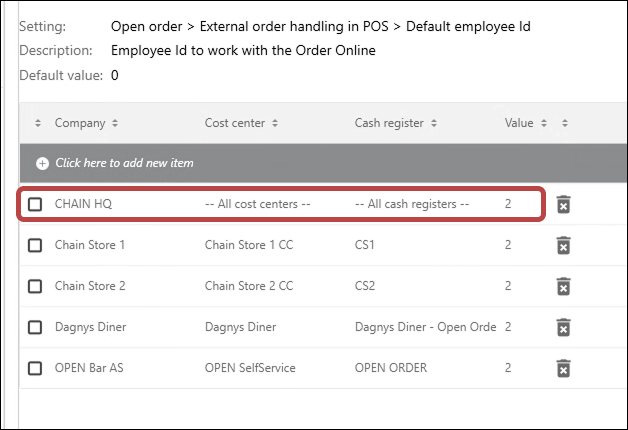Screen dimensions: 628x430
Task: Select the Dagnys Diner cost center cell
Action: (241, 327)
